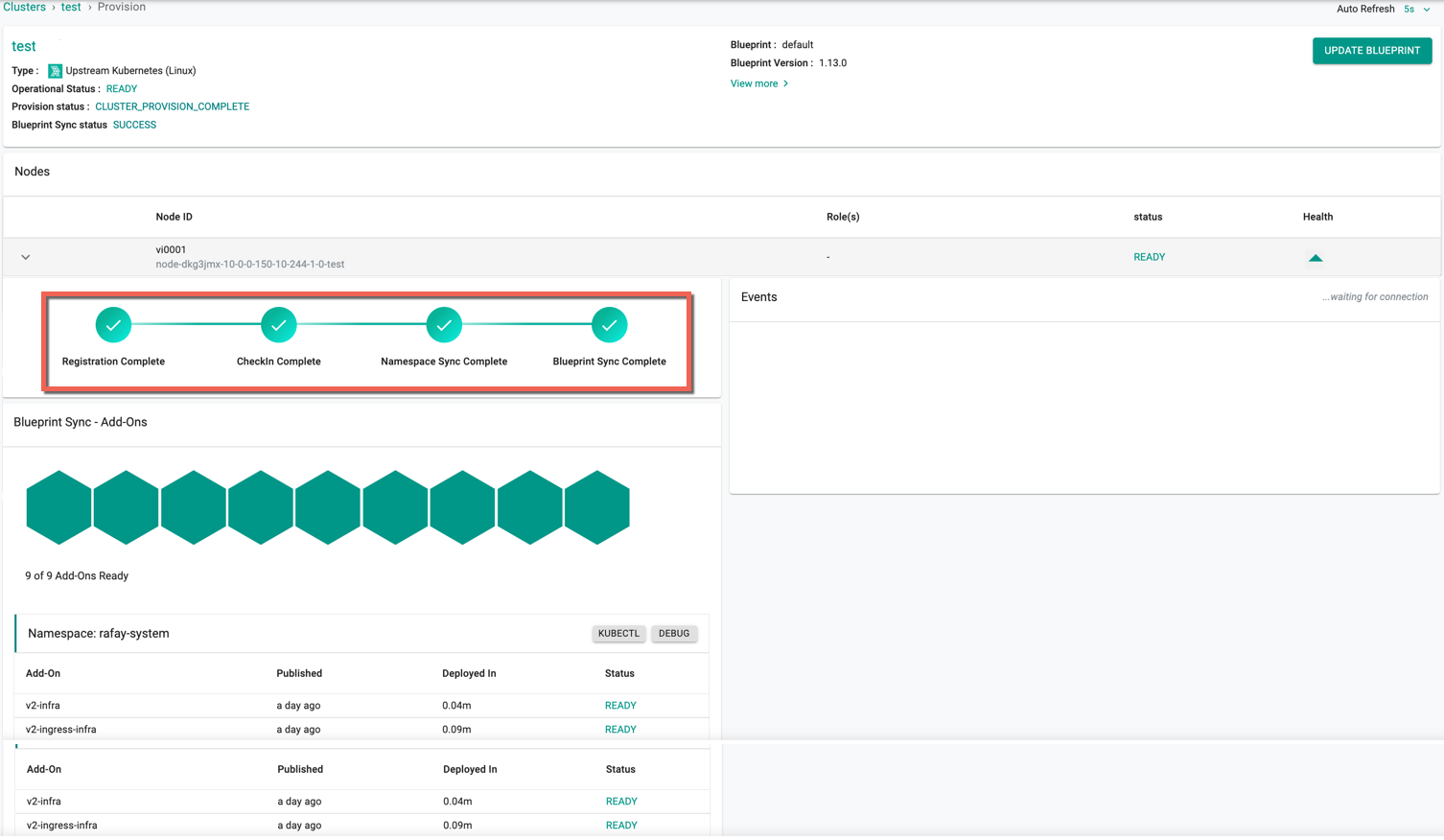Click the Provision breadcrumb text

122,7
